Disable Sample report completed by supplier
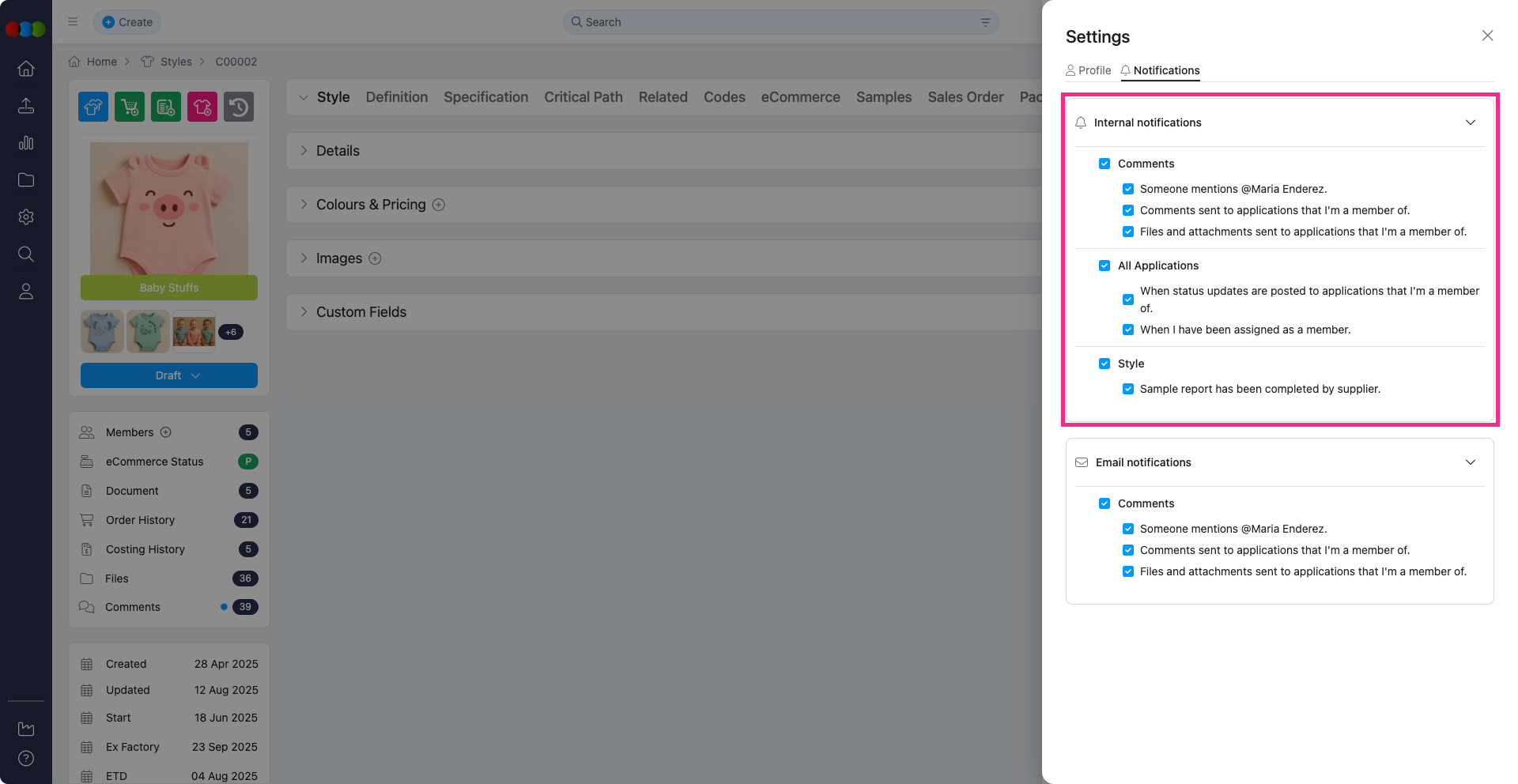This screenshot has width=1518, height=784. 1128,389
